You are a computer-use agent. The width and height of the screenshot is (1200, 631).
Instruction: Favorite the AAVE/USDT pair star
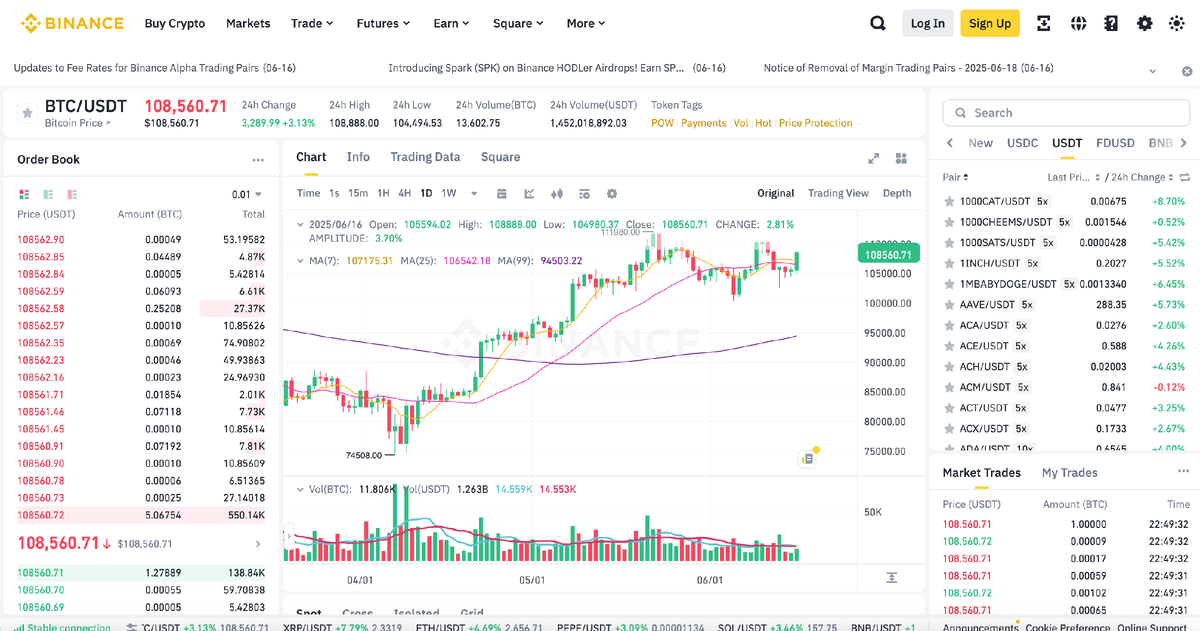tap(949, 304)
